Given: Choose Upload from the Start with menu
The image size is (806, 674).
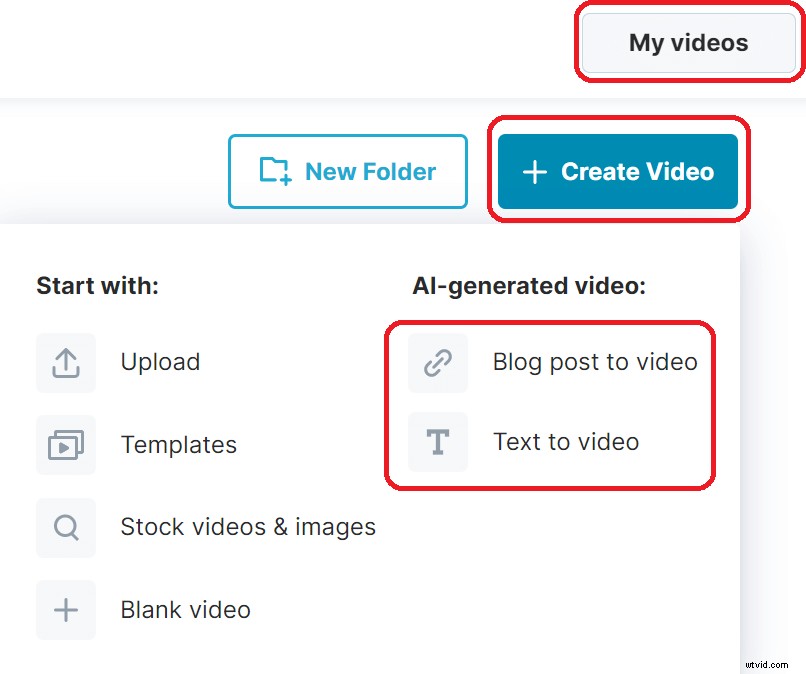Looking at the screenshot, I should click(160, 362).
